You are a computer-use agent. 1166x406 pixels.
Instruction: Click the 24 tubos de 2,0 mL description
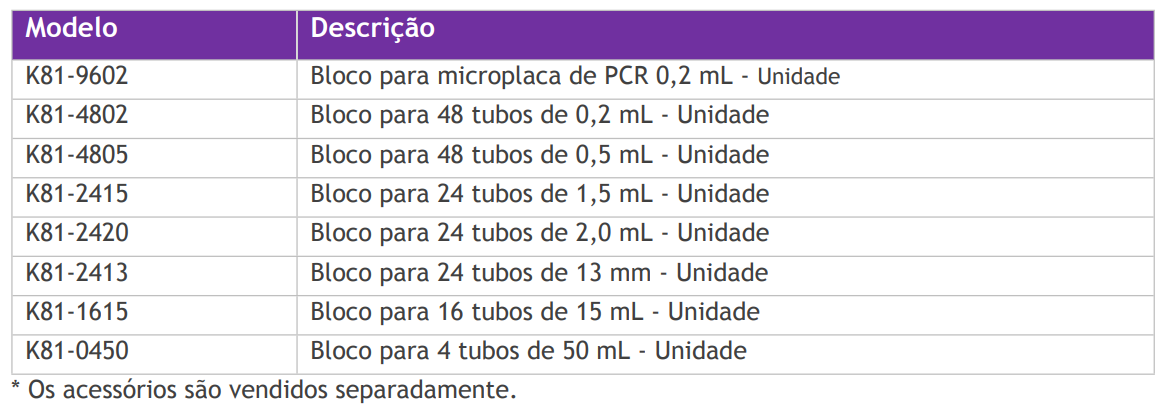click(x=539, y=233)
